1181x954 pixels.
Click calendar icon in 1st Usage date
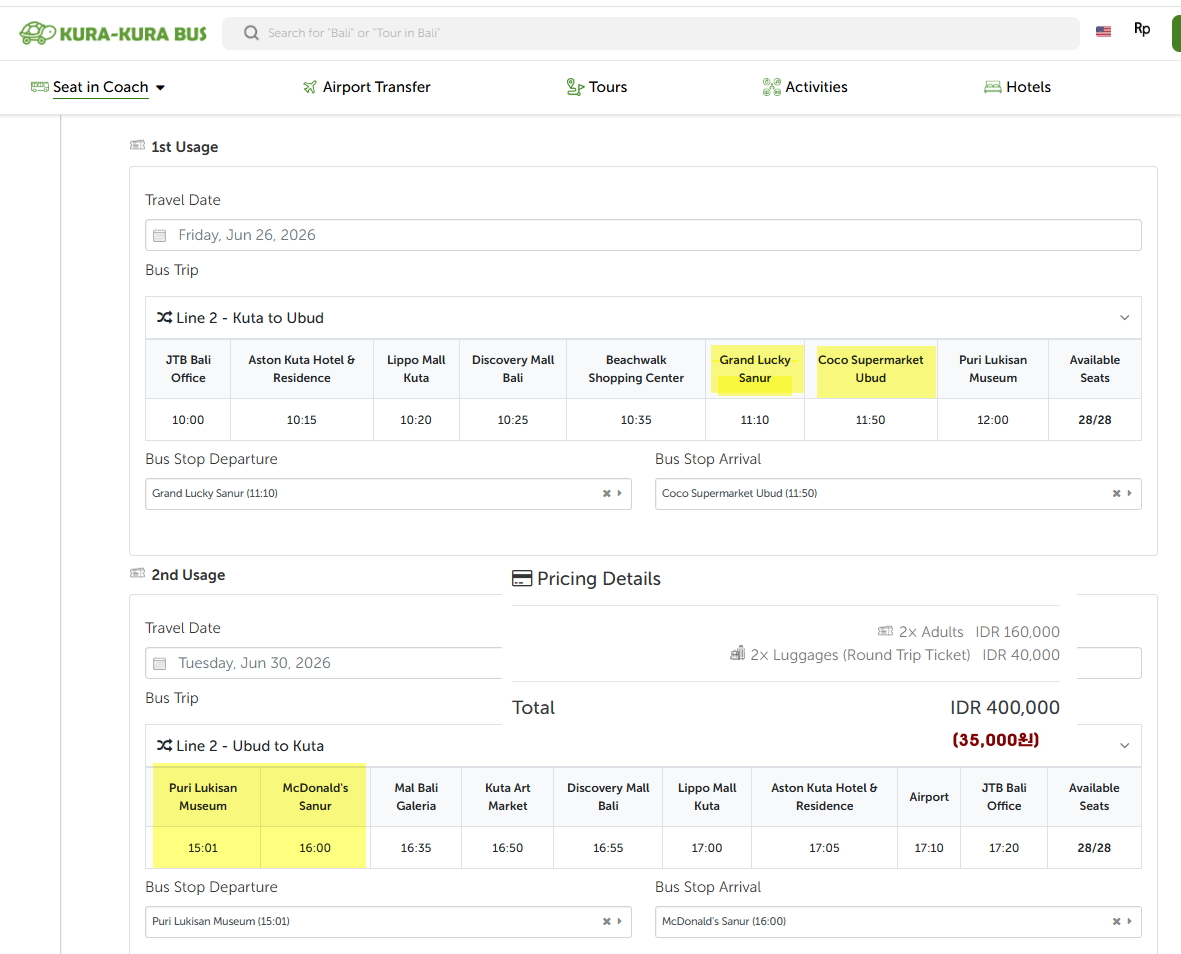pos(160,236)
